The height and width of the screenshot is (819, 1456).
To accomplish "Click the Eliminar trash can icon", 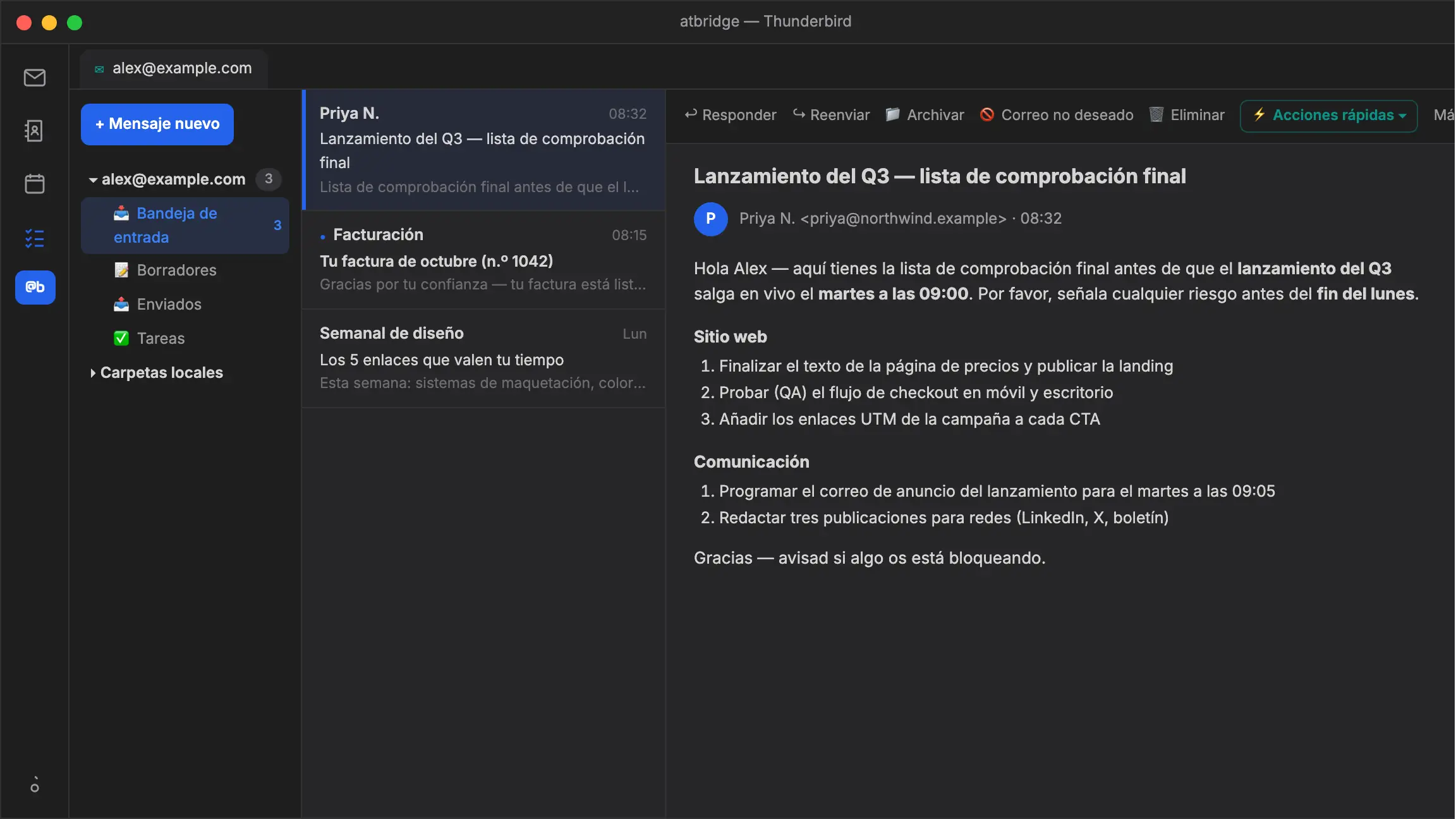I will click(1156, 114).
